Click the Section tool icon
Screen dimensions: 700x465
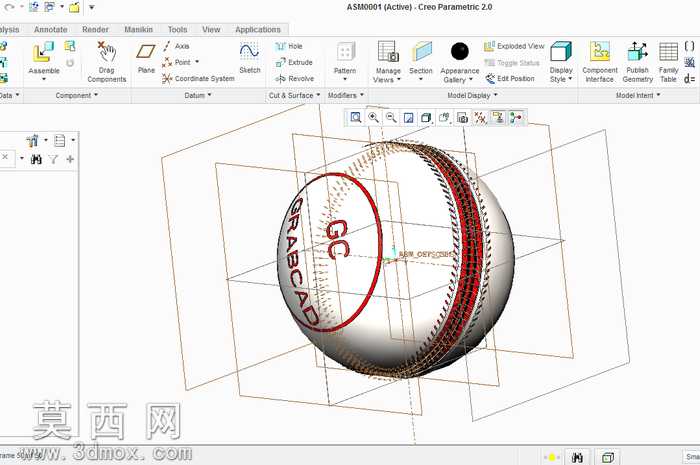click(x=421, y=52)
